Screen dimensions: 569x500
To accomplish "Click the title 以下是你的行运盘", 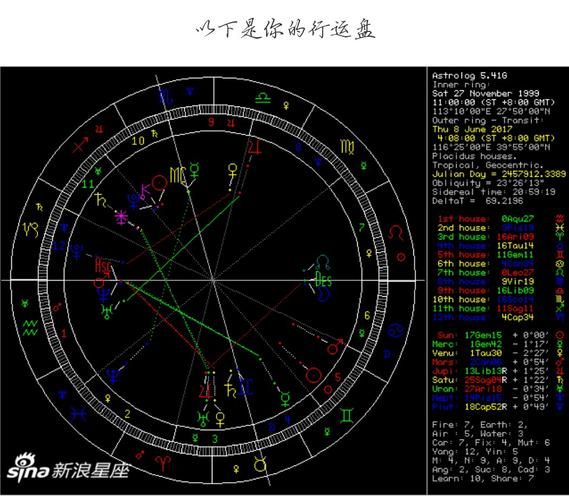I will (285, 30).
